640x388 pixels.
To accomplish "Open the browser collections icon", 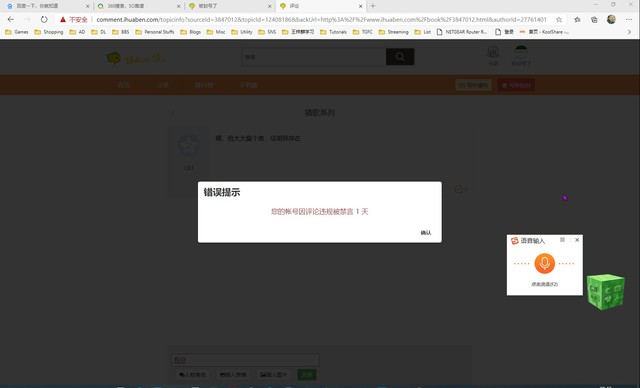I will point(594,20).
